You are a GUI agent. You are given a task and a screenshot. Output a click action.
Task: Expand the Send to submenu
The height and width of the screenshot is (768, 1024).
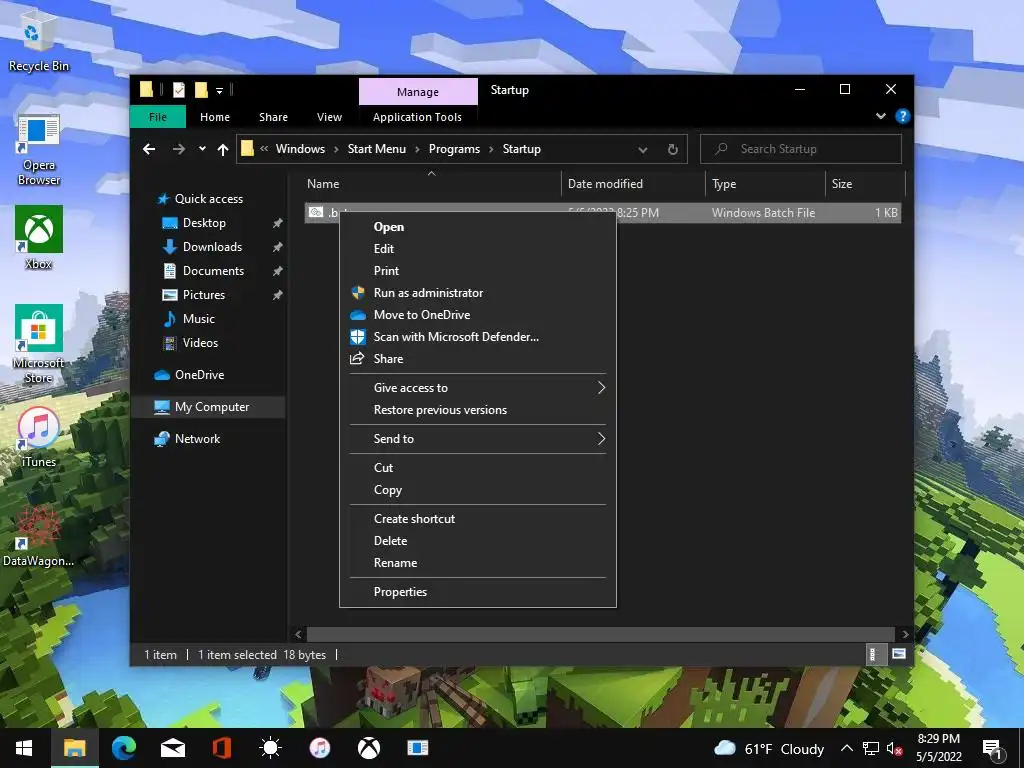477,439
